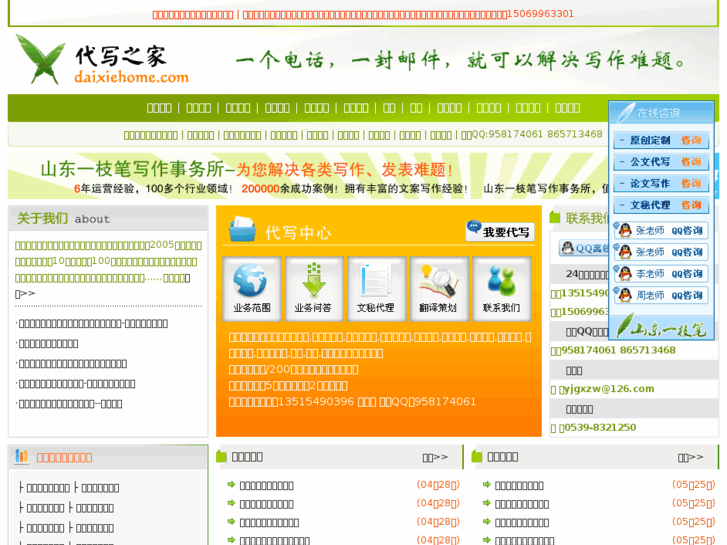Viewport: 727px width, 545px height.
Task: Click the penguin icon beside 李老师
Action: click(624, 273)
